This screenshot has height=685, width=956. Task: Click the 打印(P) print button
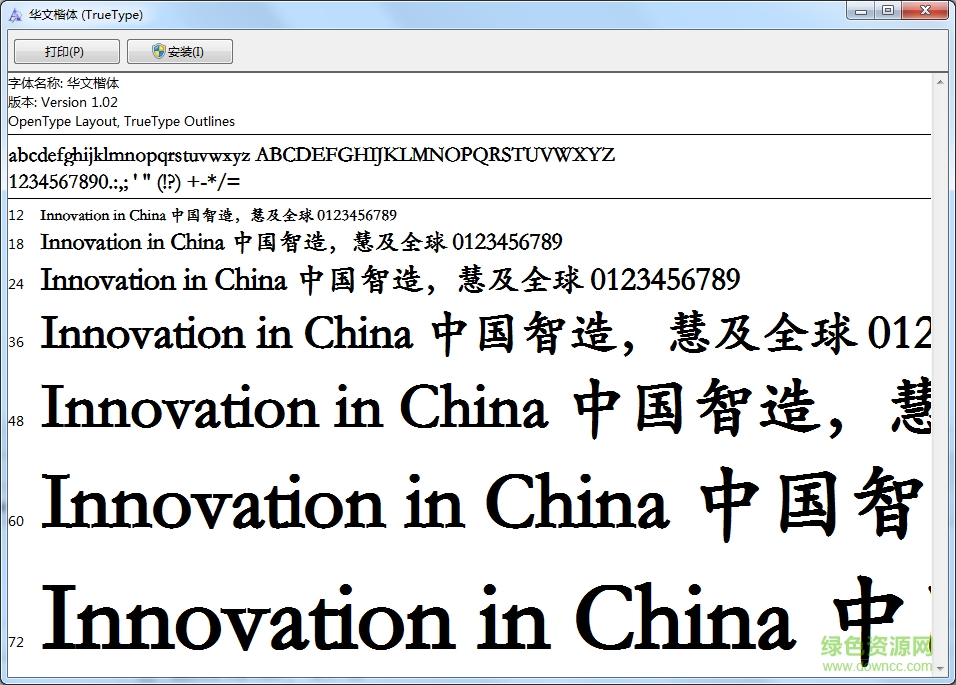coord(66,52)
